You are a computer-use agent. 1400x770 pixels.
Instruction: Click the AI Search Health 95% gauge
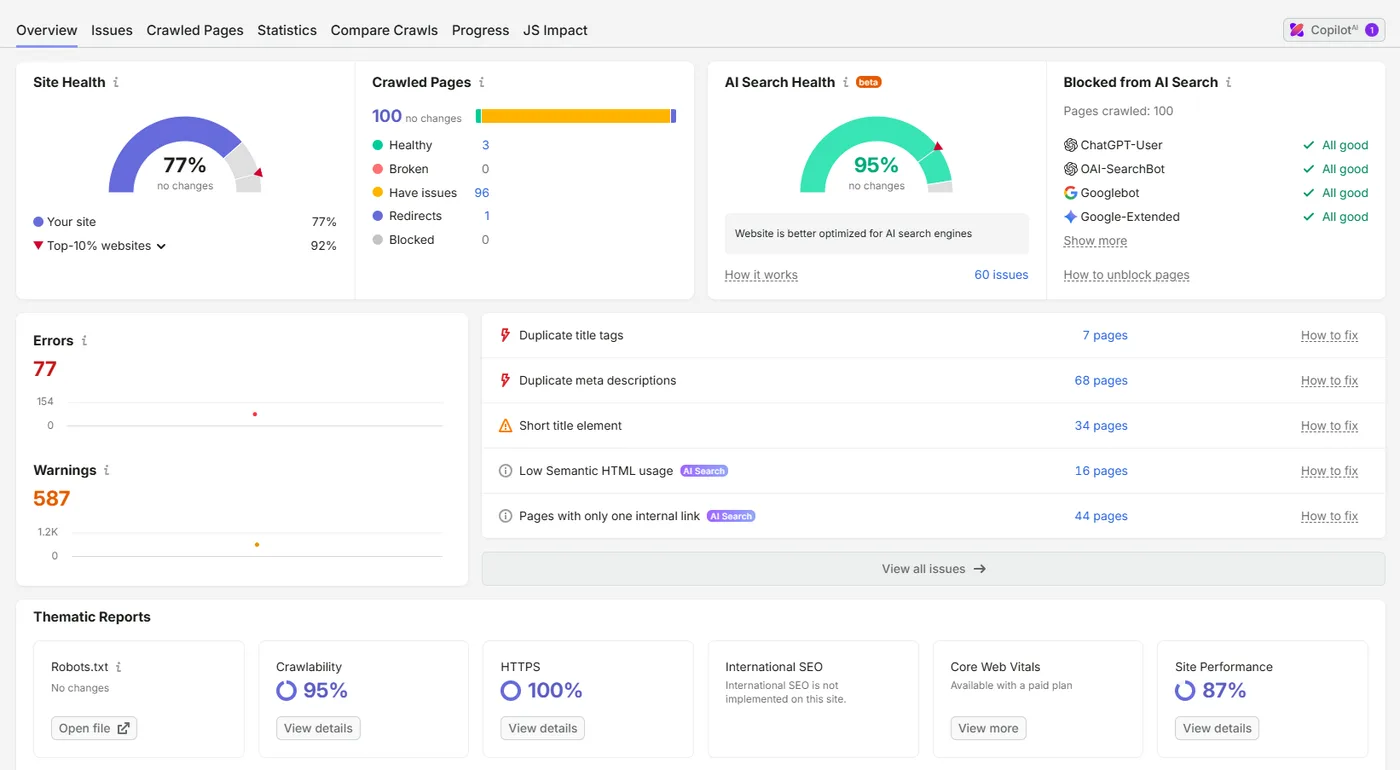pyautogui.click(x=876, y=155)
